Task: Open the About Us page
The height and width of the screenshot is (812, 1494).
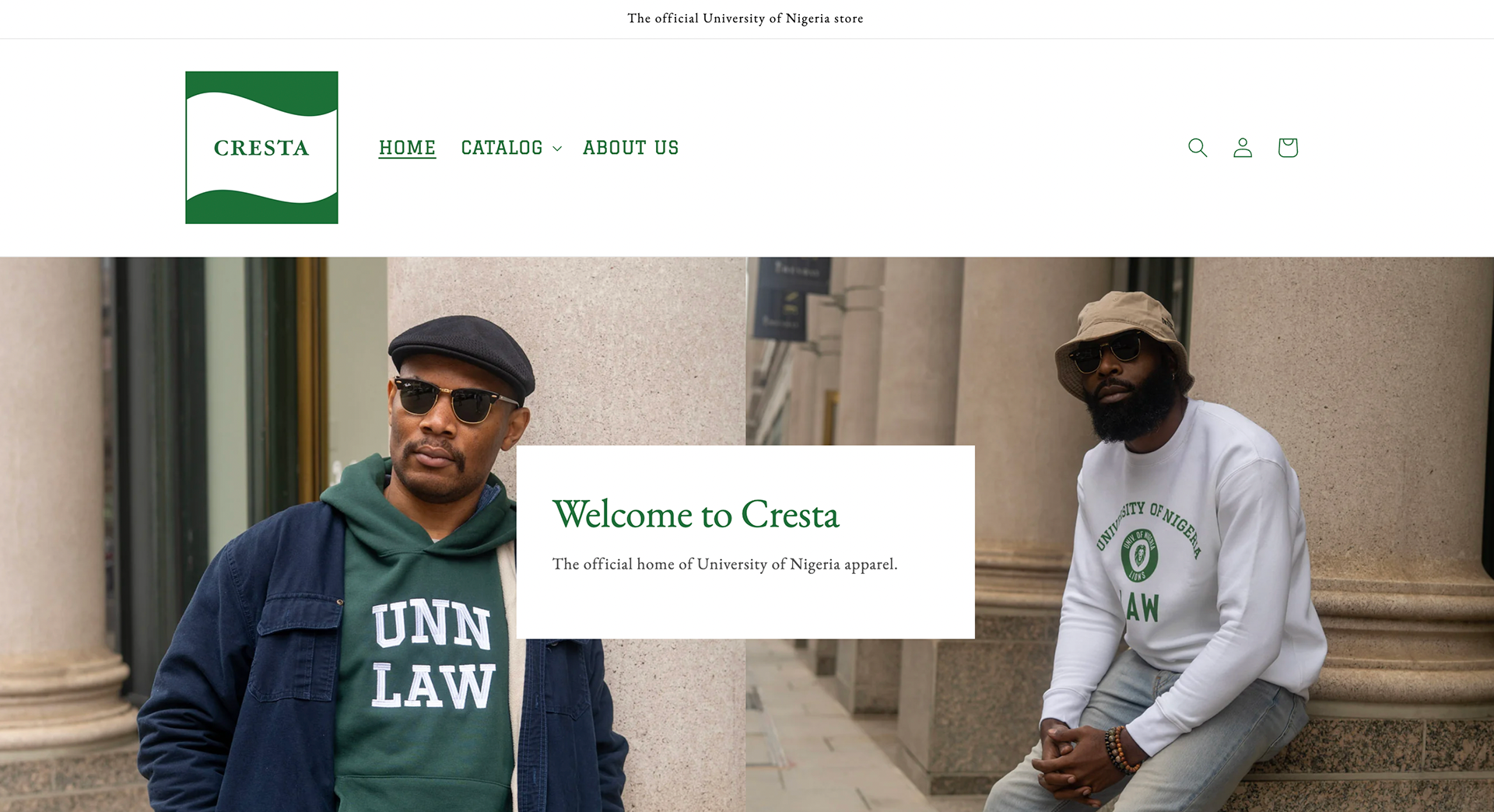Action: tap(631, 148)
